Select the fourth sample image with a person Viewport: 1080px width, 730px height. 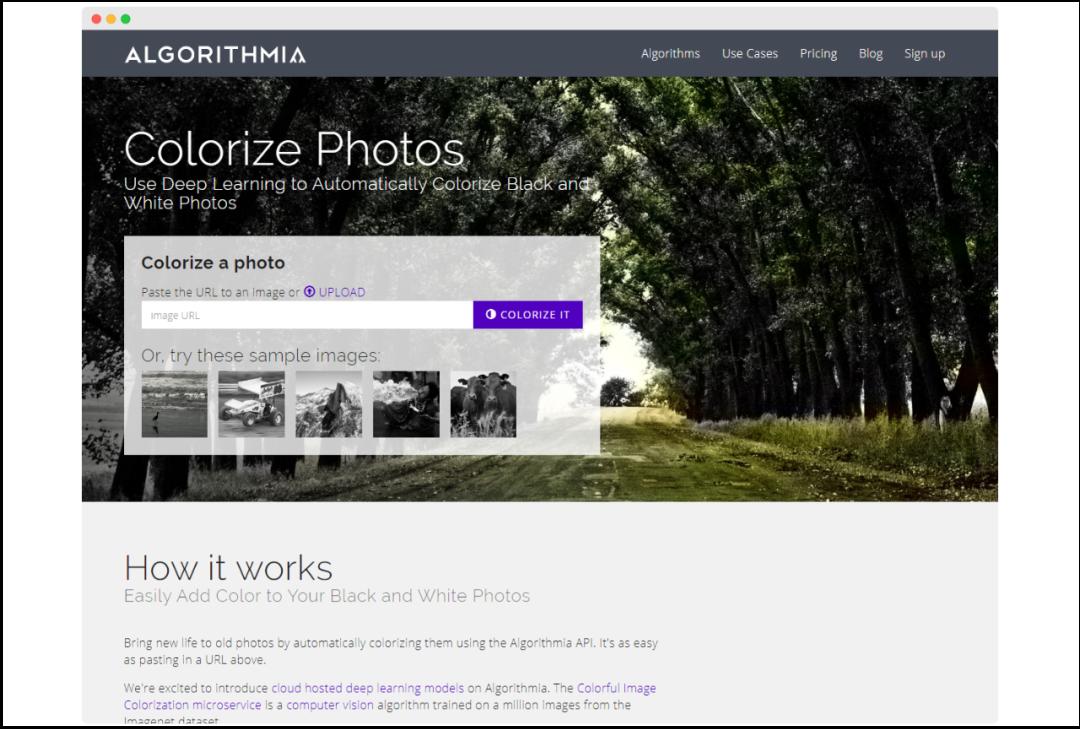[x=406, y=404]
